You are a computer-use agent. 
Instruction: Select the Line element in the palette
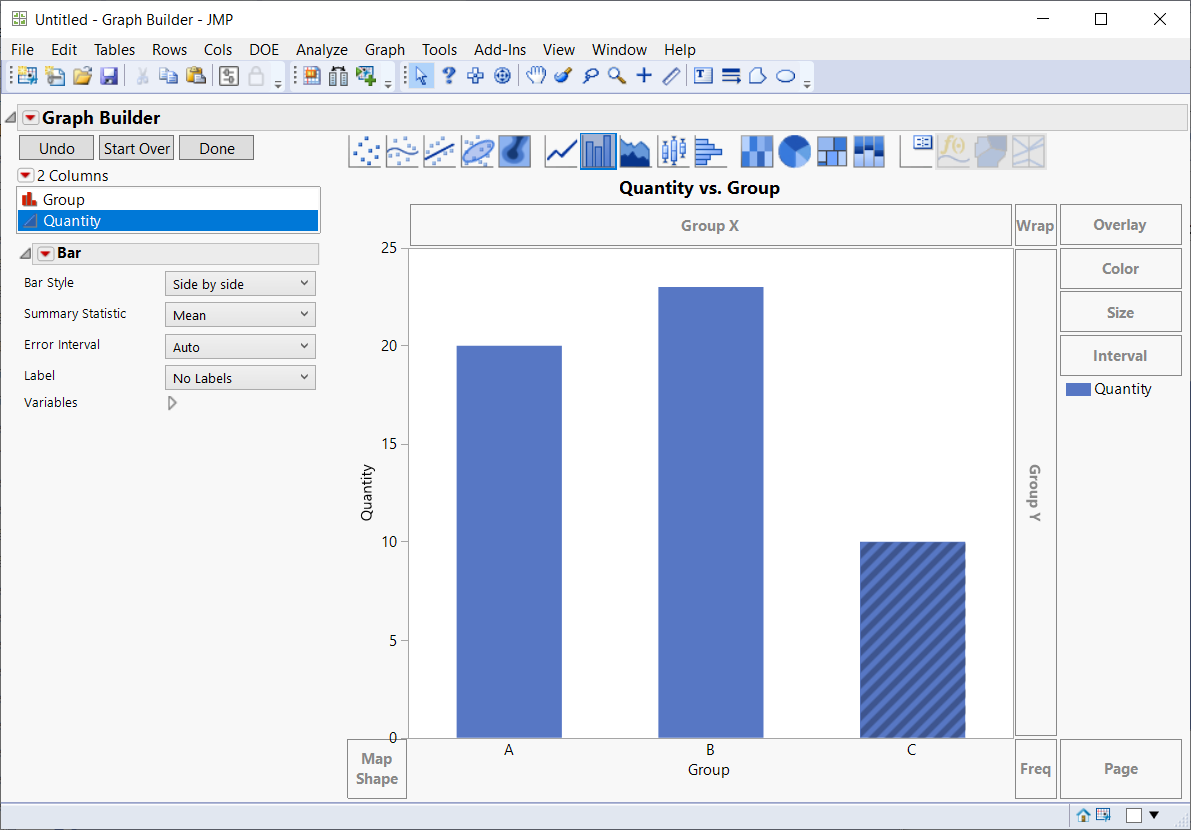pyautogui.click(x=561, y=150)
